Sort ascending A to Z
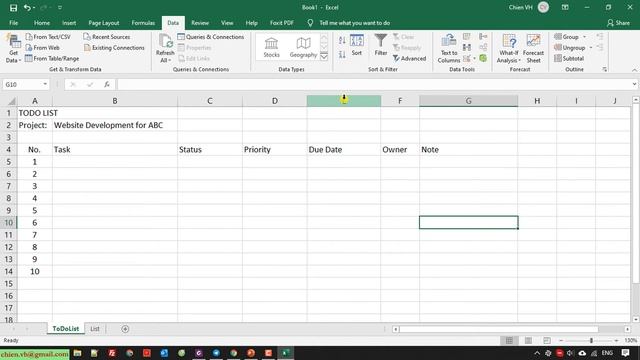 342,40
